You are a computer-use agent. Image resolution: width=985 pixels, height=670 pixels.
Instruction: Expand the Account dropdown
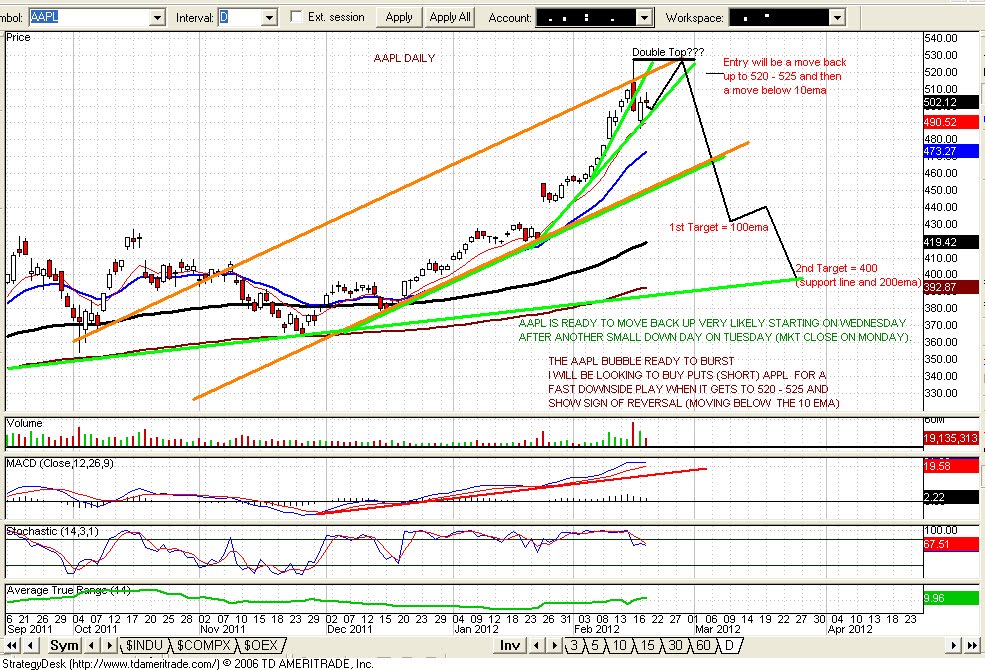[644, 18]
